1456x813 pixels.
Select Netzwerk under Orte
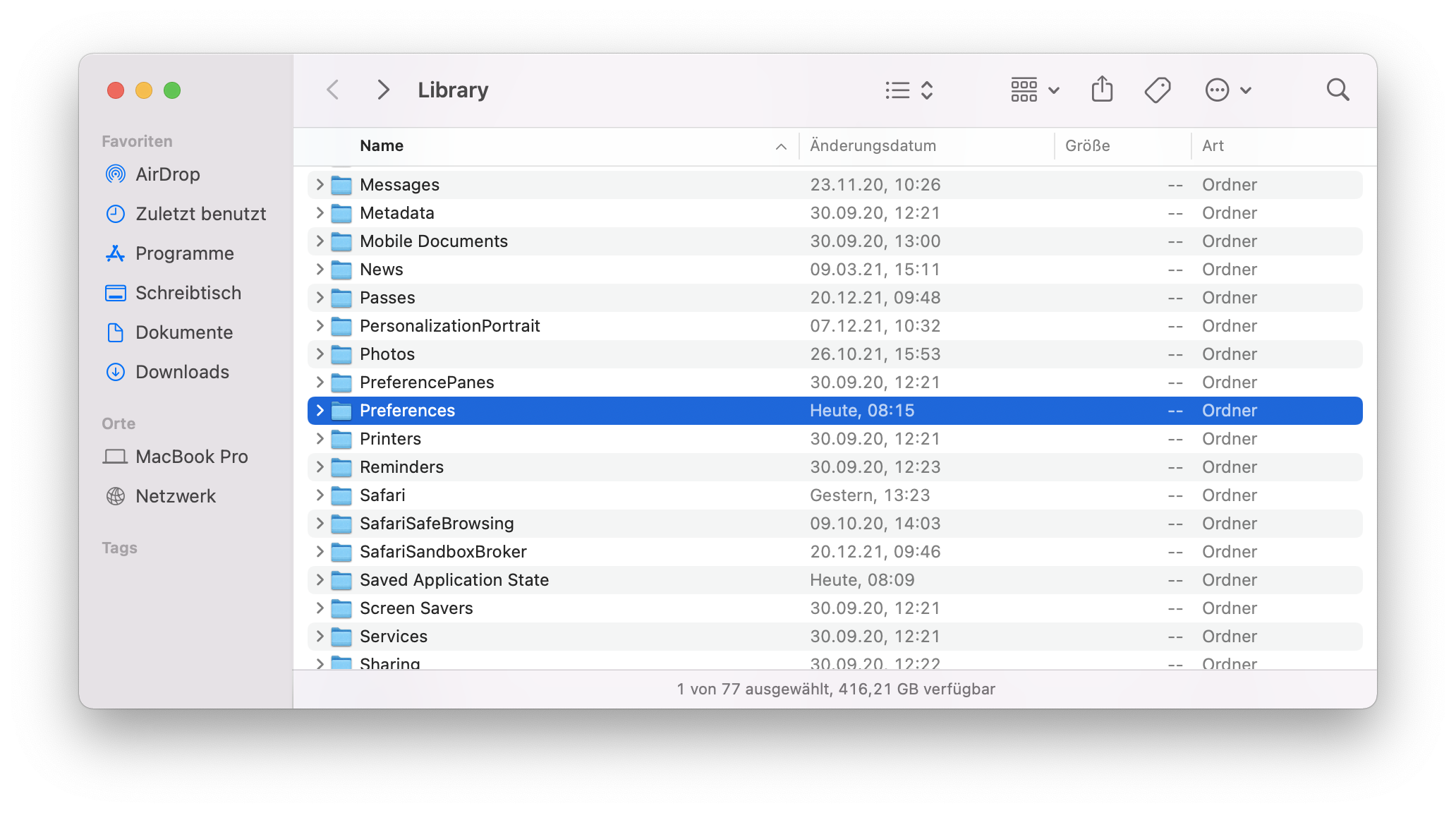click(175, 496)
